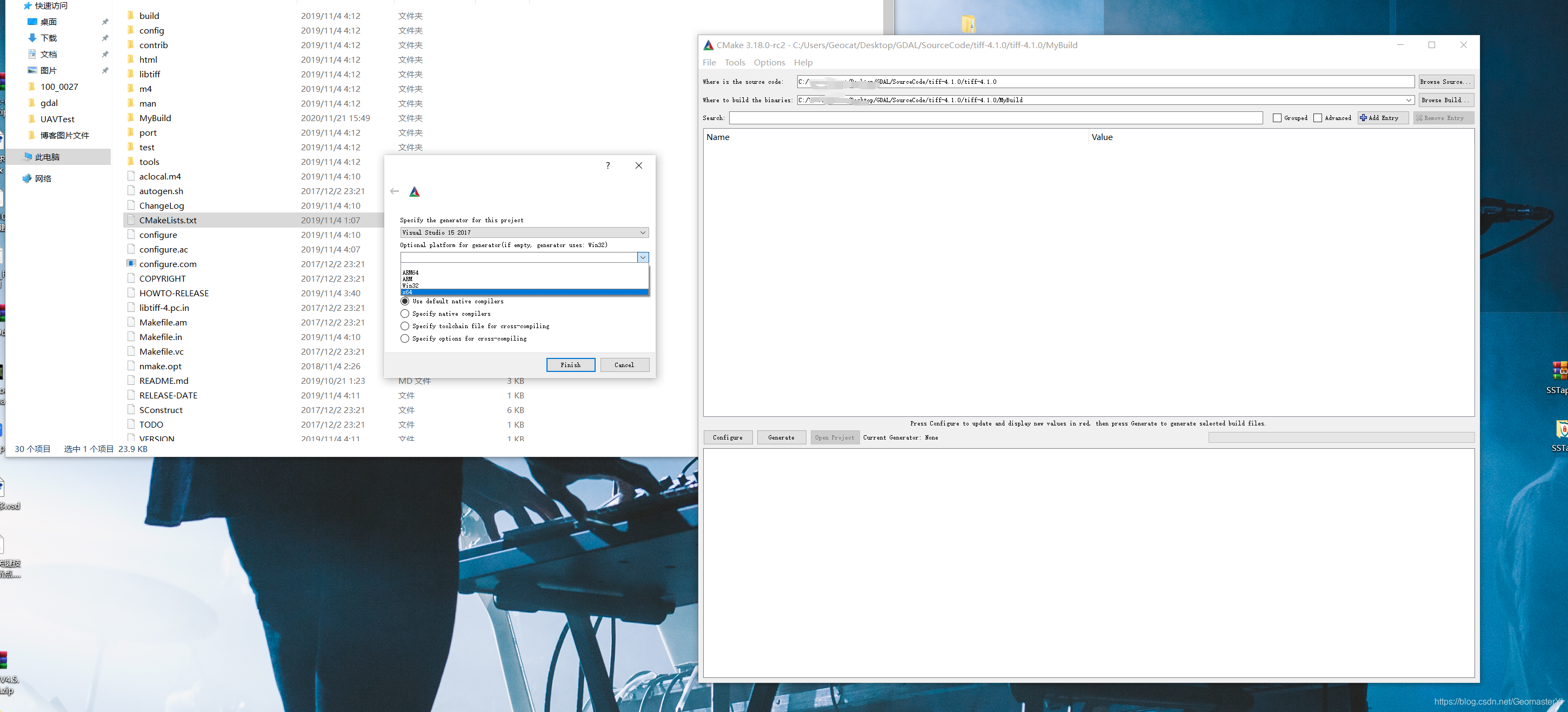Open the Options menu in CMake
The image size is (1568, 712).
coord(769,62)
